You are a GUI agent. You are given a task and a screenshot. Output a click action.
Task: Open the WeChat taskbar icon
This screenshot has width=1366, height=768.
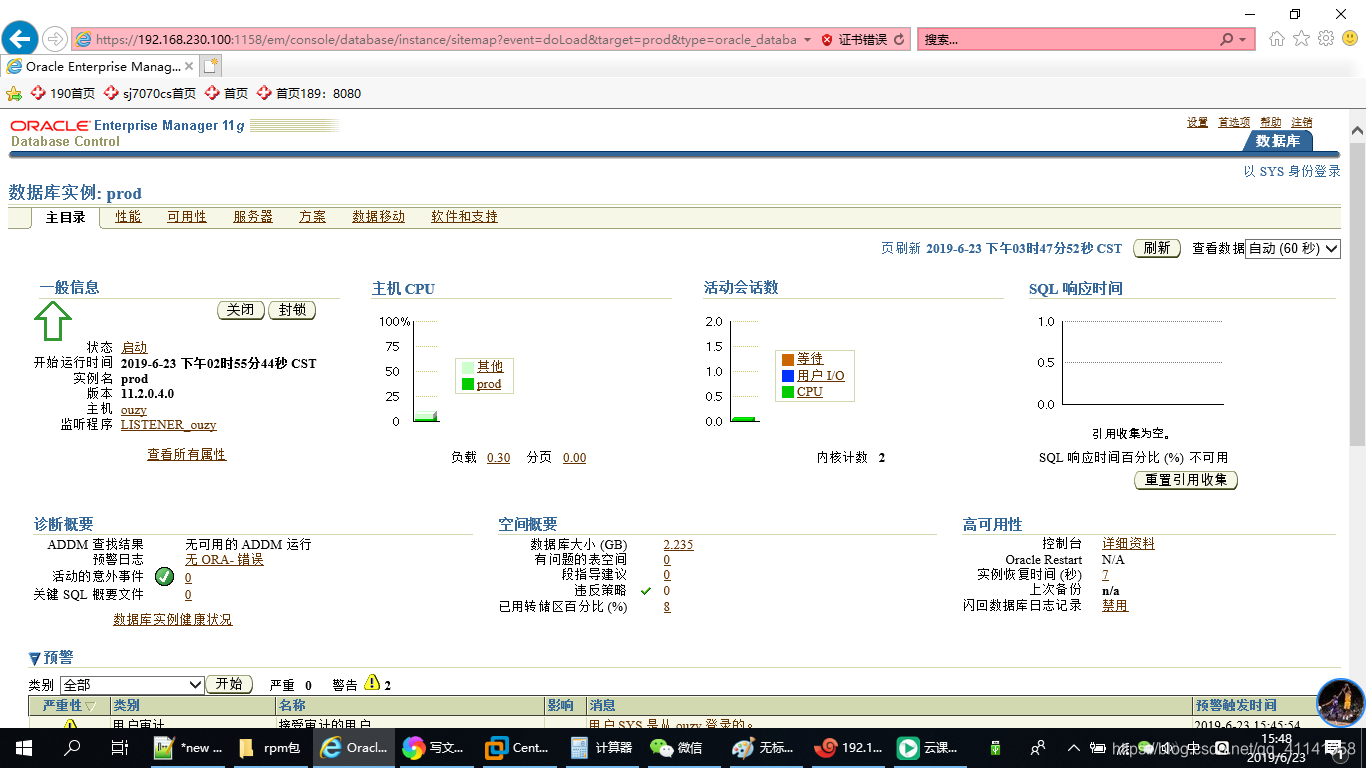pos(676,747)
